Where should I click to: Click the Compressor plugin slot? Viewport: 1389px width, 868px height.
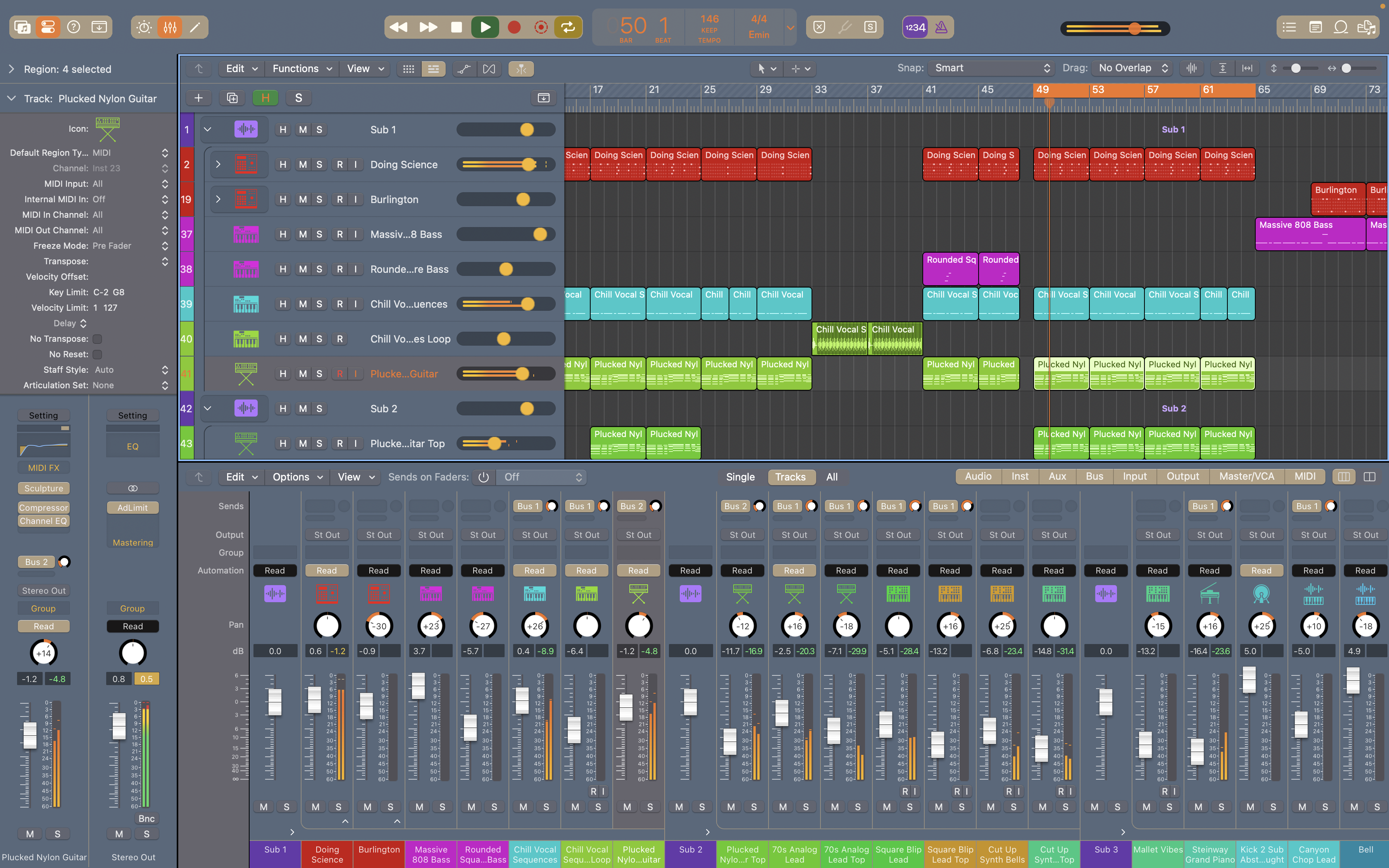pos(44,508)
